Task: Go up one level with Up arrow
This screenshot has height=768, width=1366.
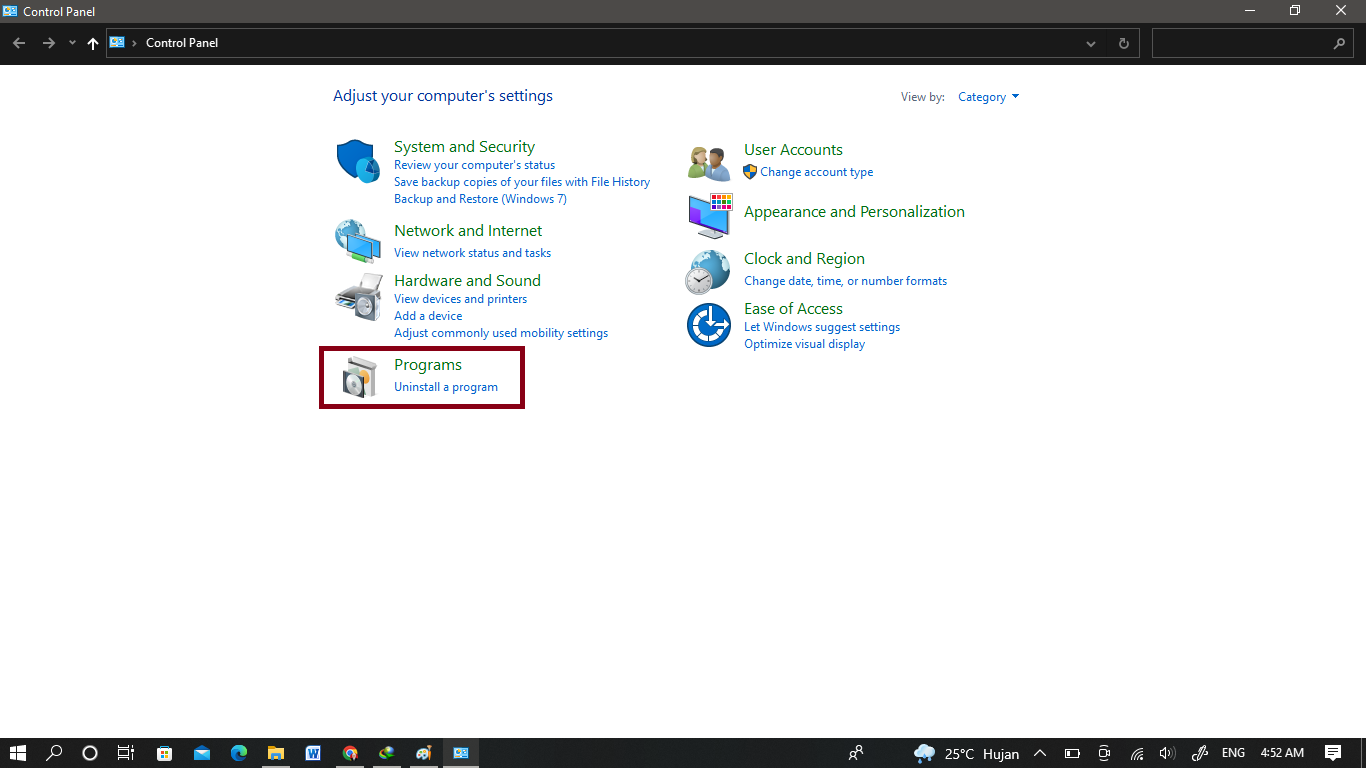Action: tap(93, 43)
